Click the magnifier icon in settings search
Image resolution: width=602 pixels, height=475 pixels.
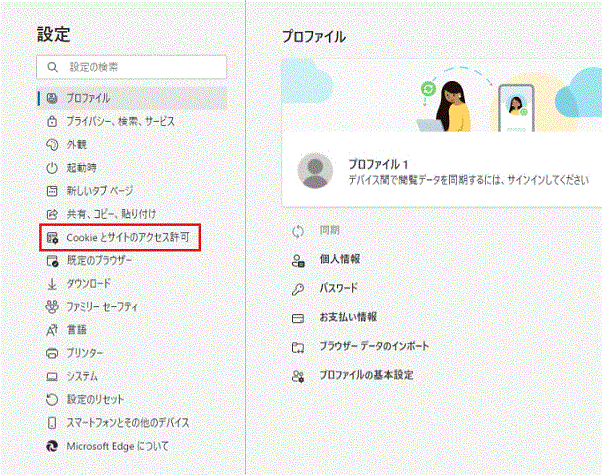[x=53, y=67]
